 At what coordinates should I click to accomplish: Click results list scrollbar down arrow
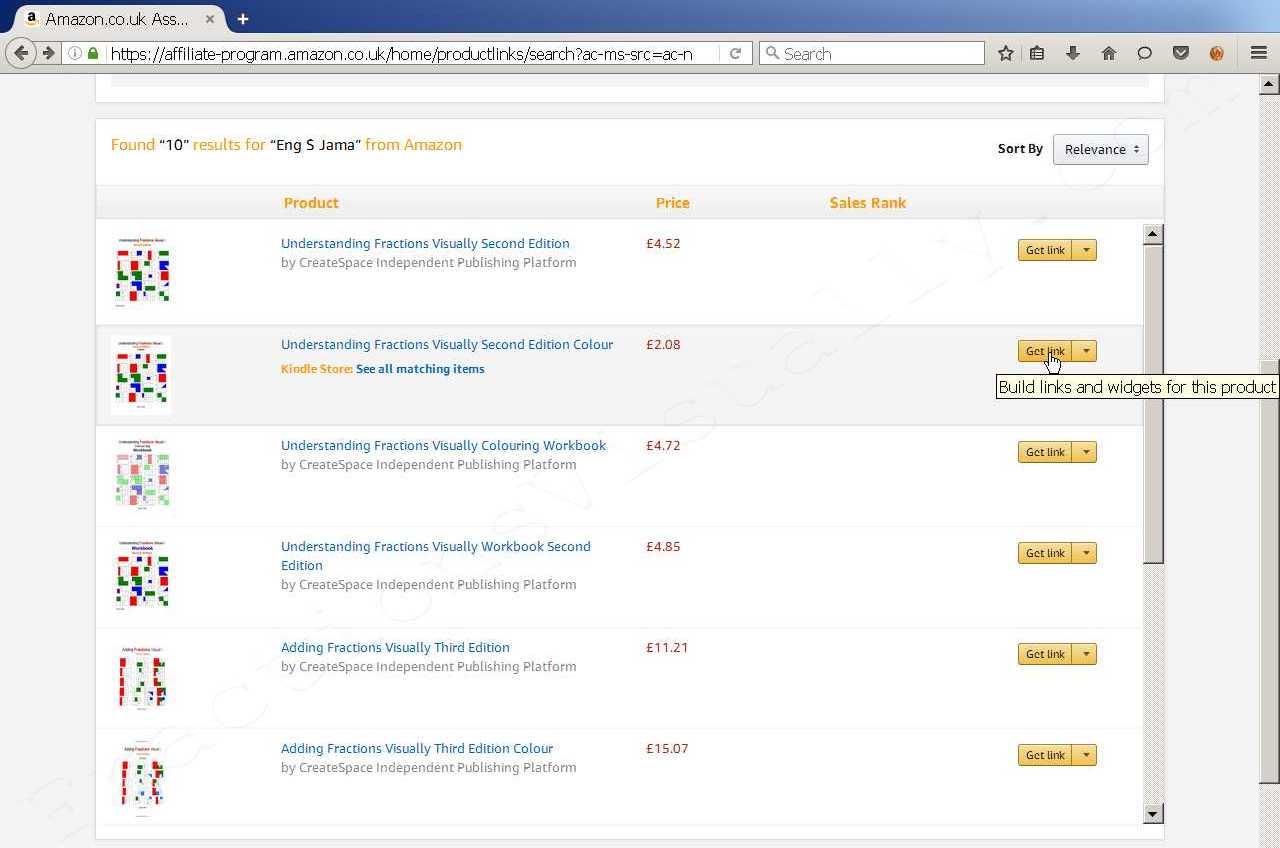(1153, 814)
